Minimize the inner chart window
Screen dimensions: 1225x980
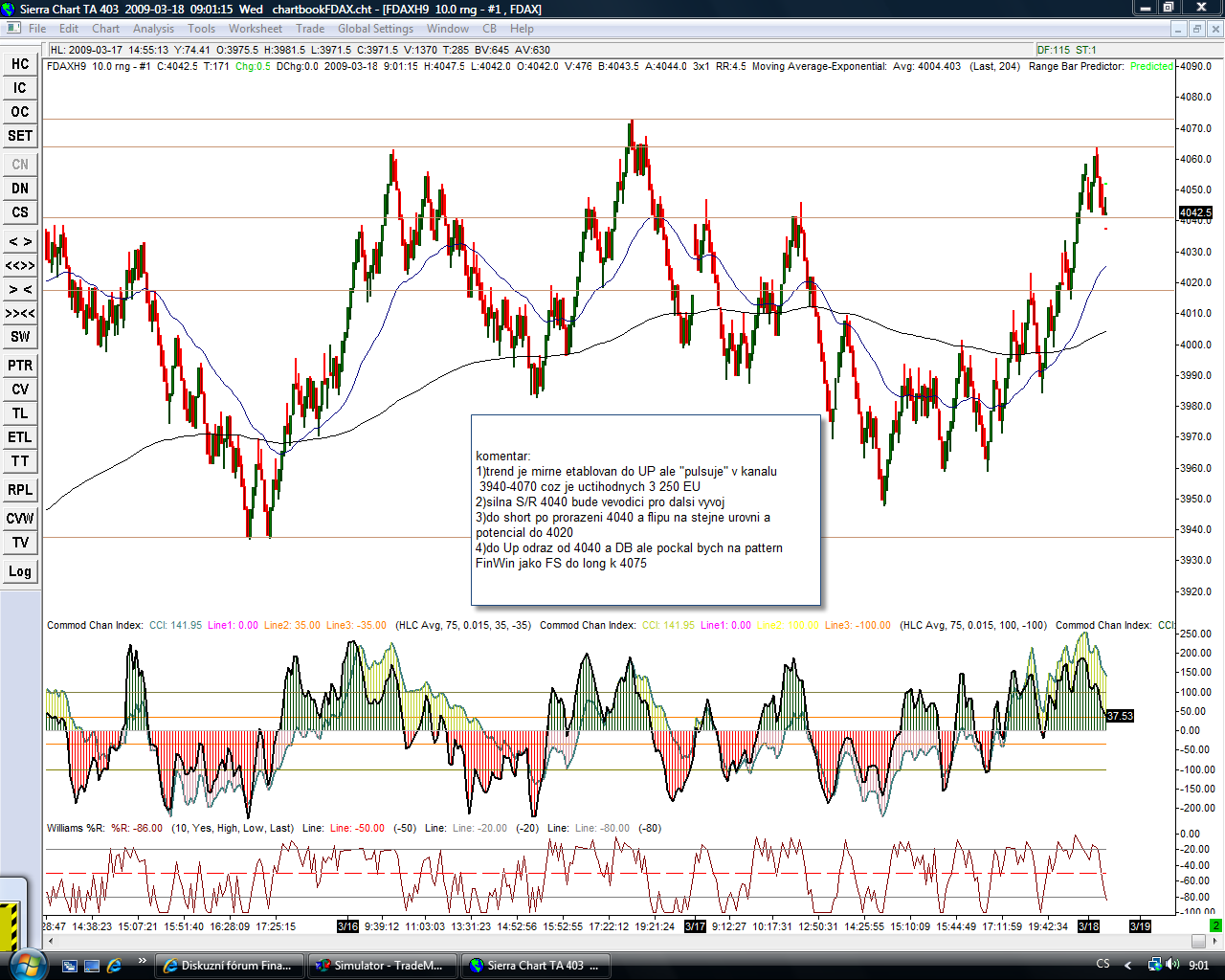[x=1179, y=29]
